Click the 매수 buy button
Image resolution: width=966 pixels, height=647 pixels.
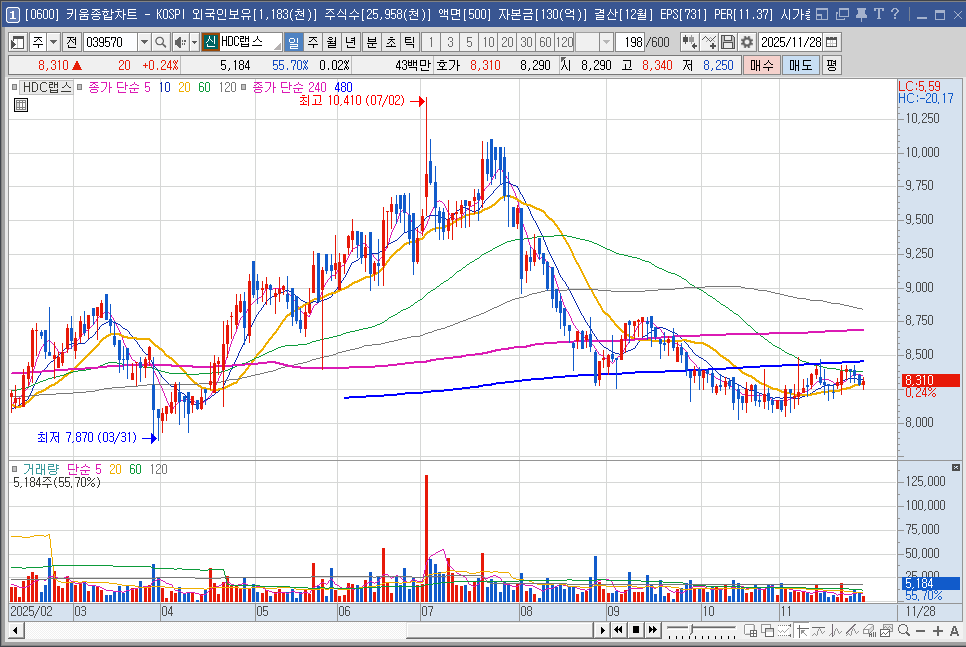coord(761,65)
